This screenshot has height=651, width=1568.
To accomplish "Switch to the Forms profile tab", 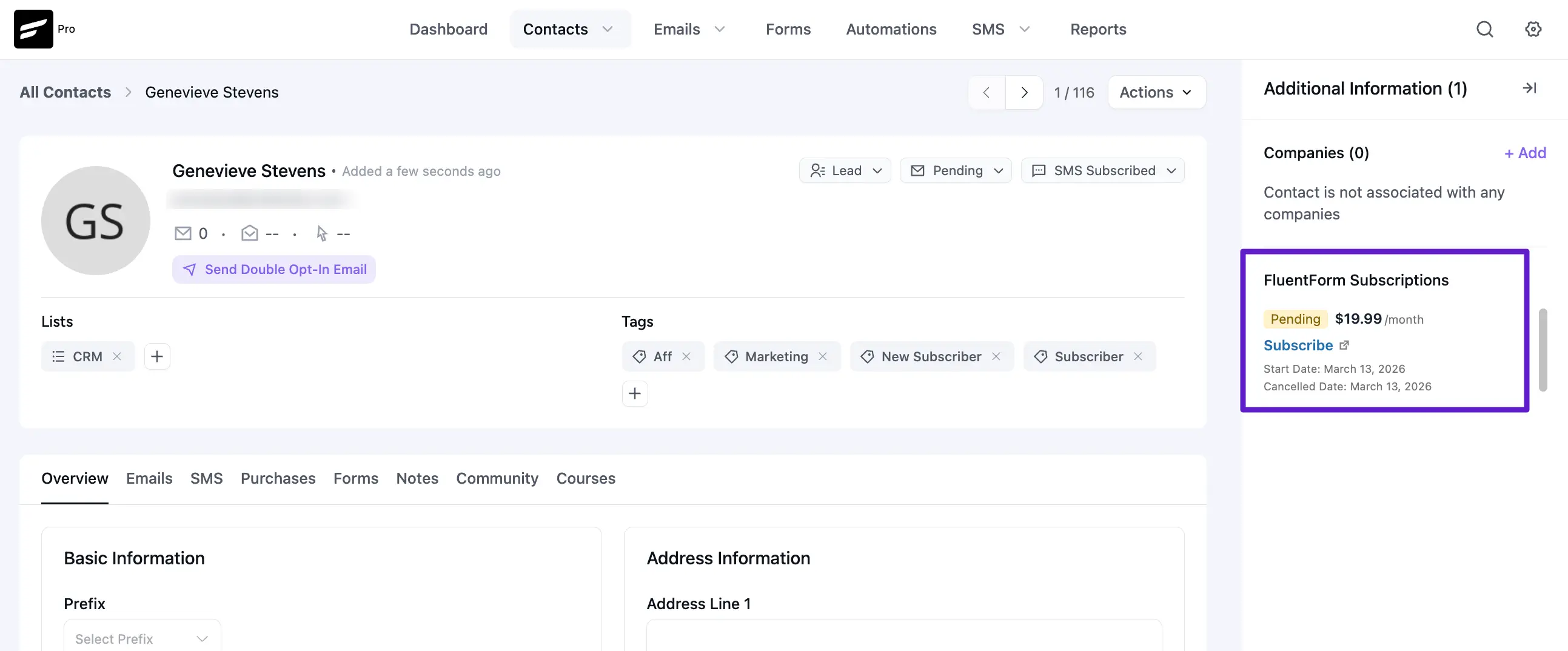I will pos(356,479).
